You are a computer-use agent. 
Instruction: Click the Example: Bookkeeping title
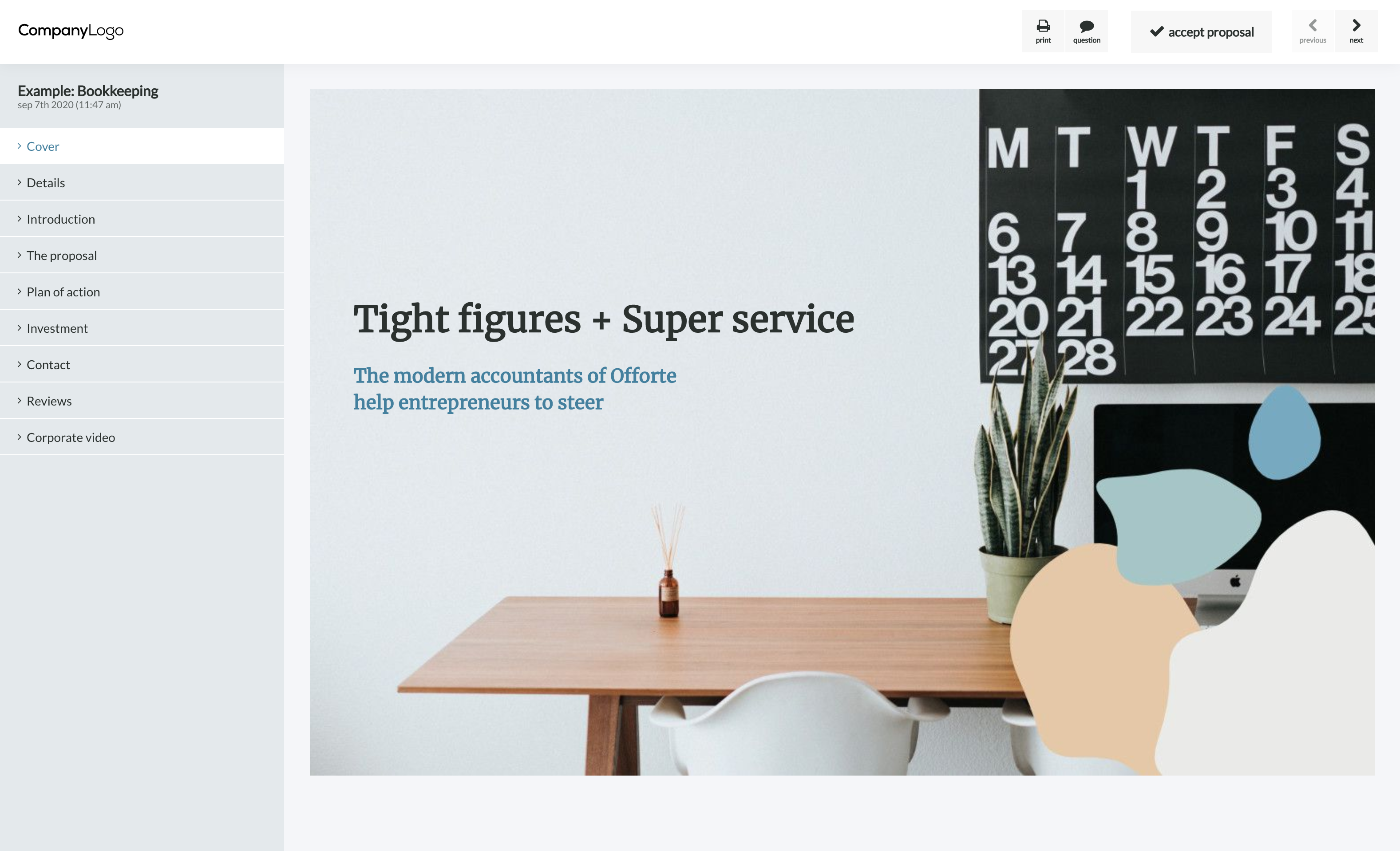(x=88, y=91)
